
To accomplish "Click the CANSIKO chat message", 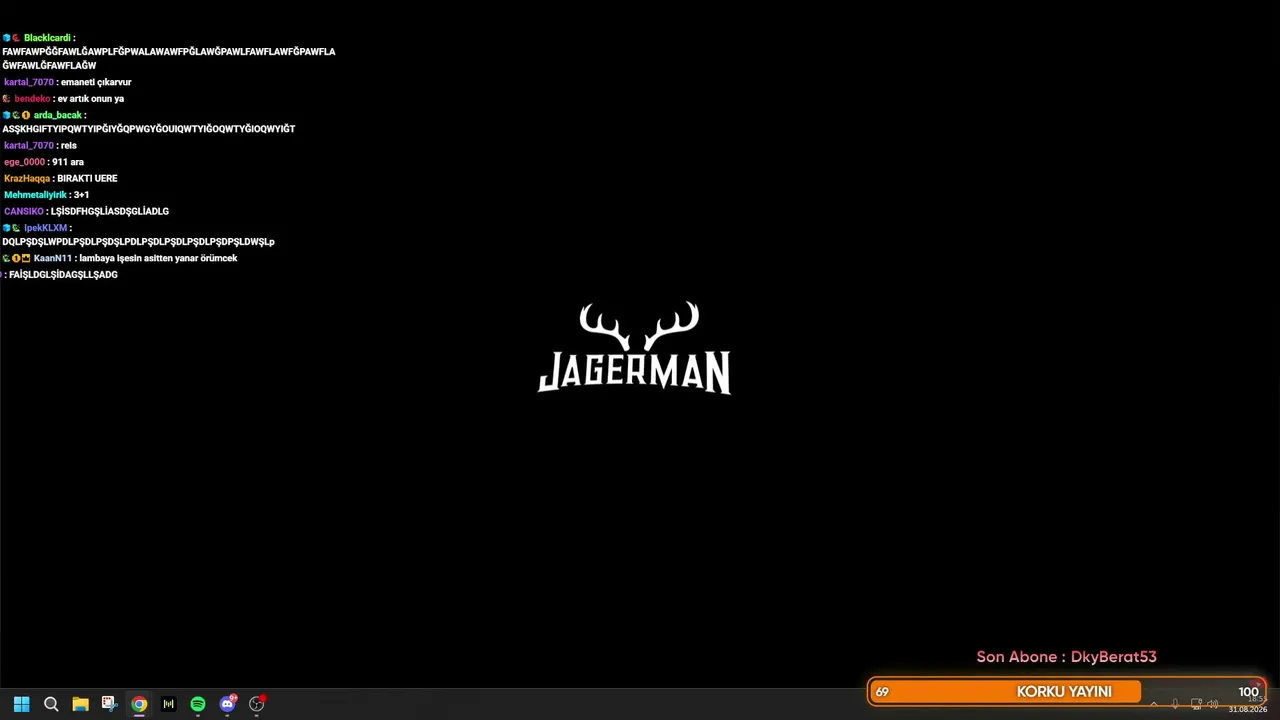I will point(86,211).
